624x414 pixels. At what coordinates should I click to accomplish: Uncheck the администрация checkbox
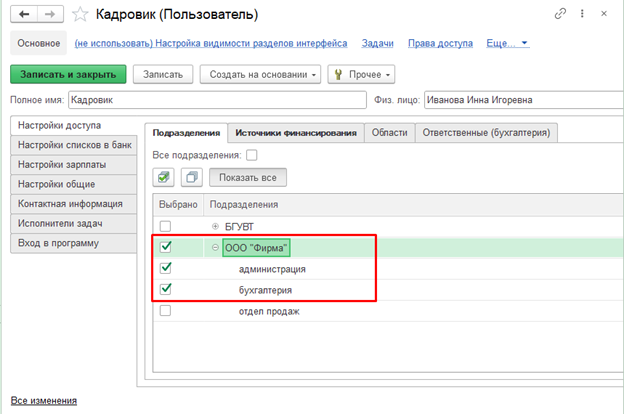click(166, 268)
